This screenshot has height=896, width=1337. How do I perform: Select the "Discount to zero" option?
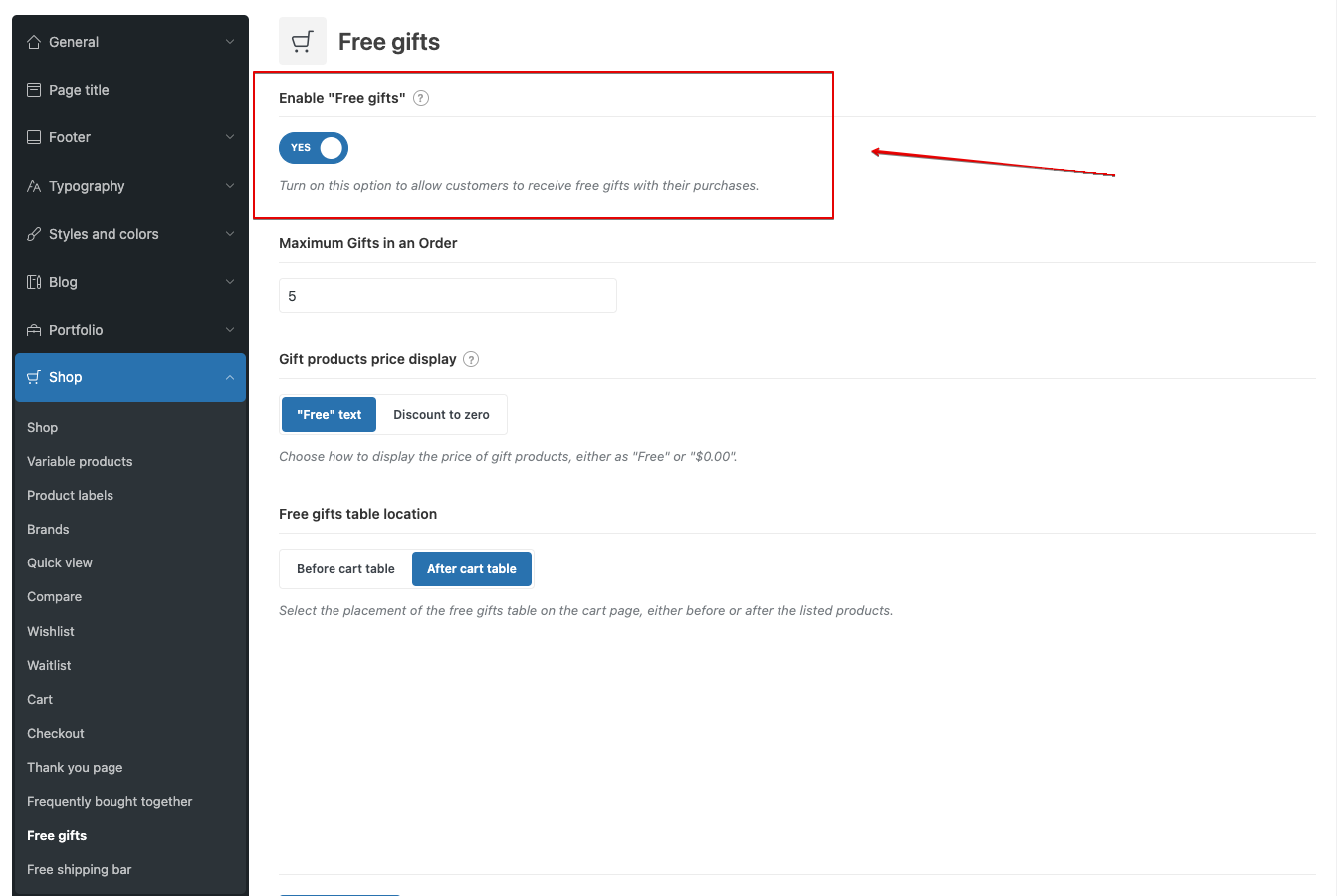pos(441,415)
